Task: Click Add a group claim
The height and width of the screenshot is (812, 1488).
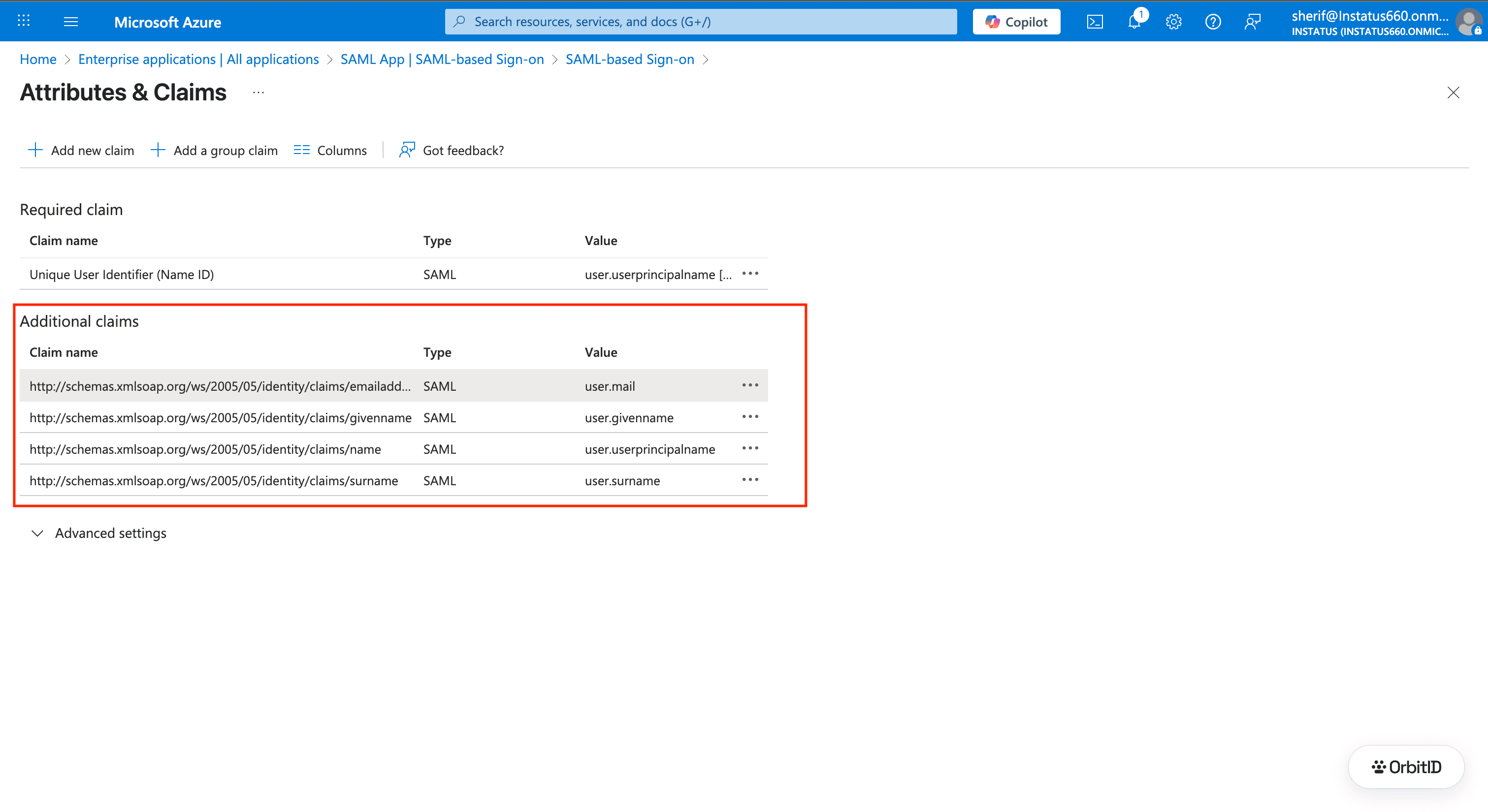Action: (x=214, y=150)
